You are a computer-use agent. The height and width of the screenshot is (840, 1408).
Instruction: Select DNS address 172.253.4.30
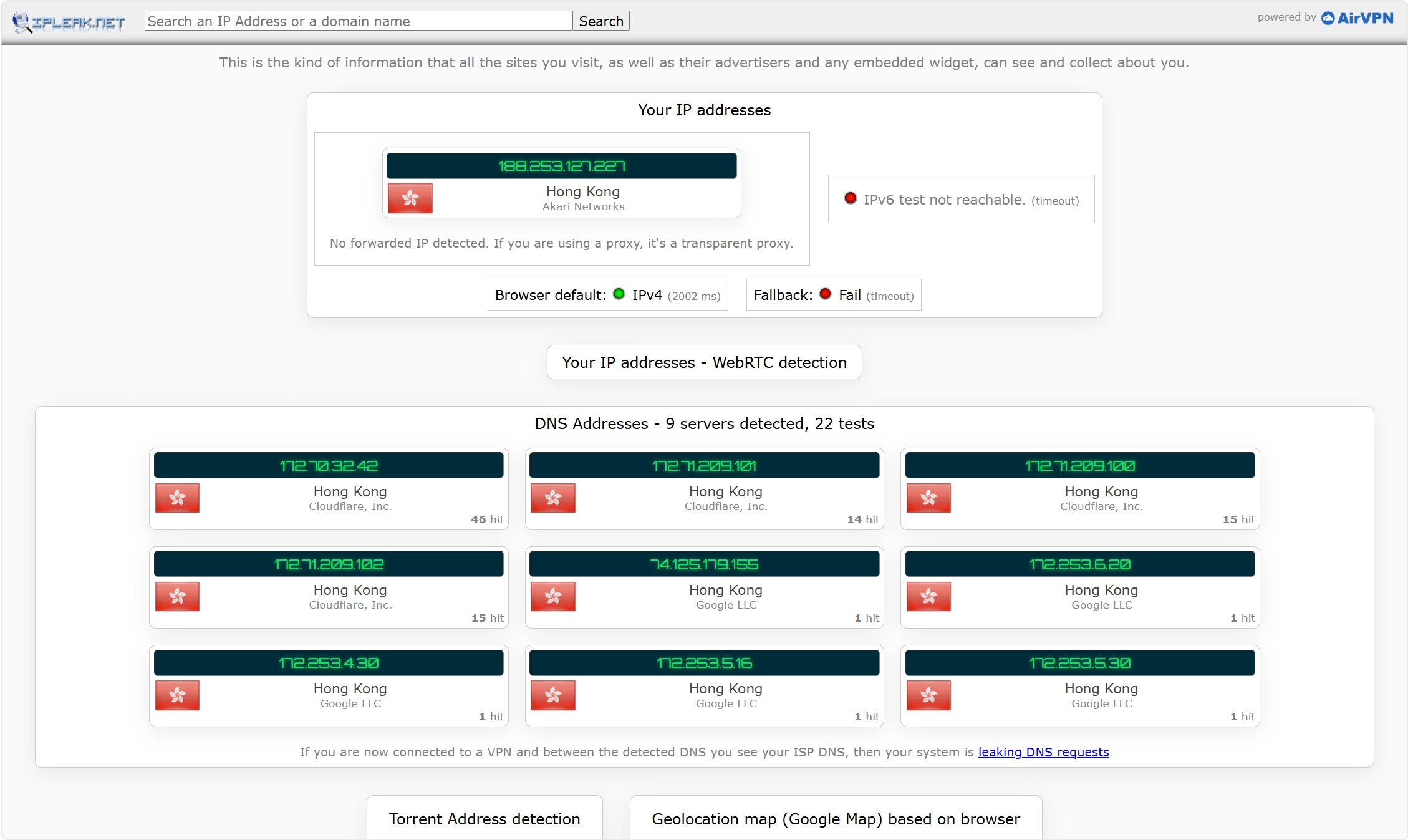[x=329, y=662]
